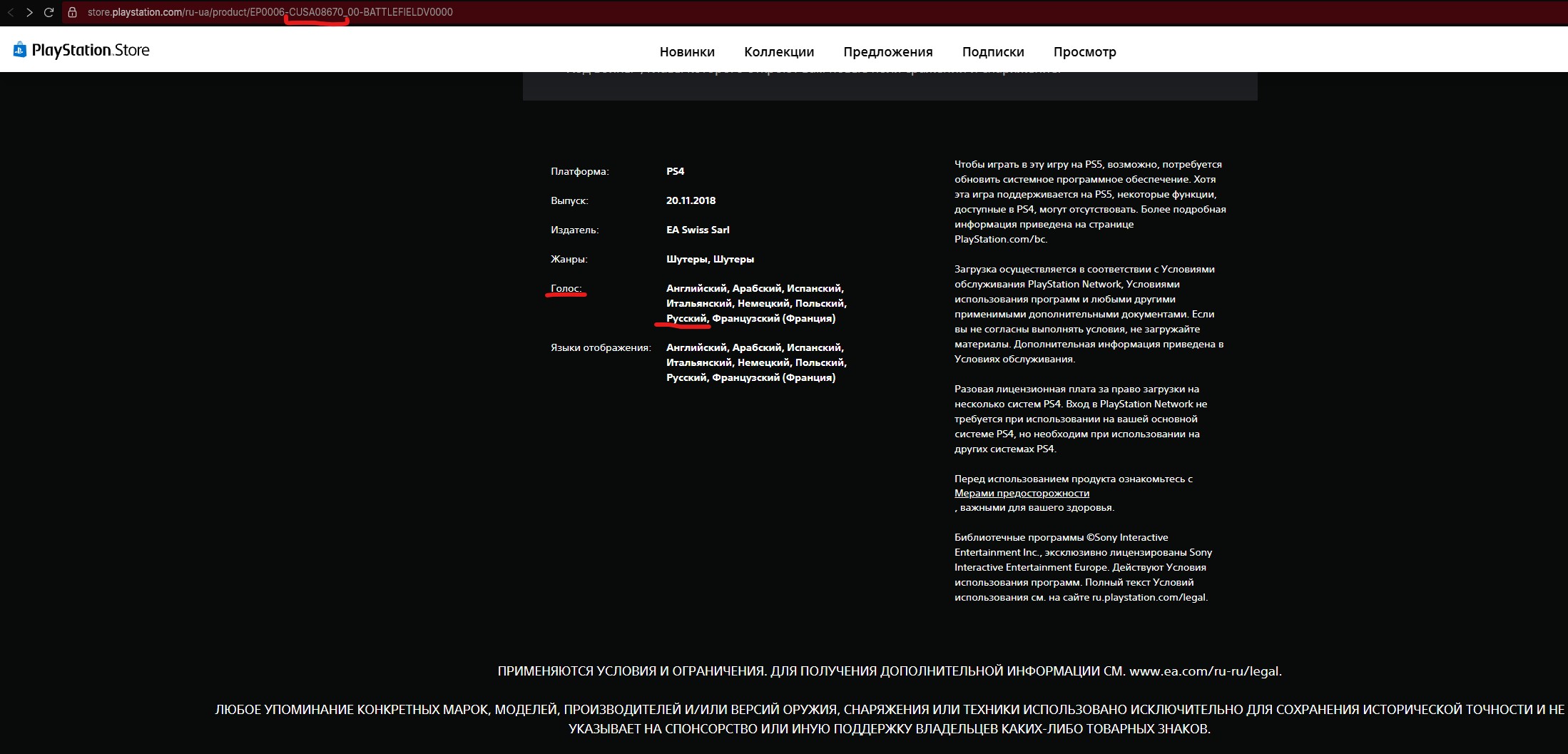The image size is (1568, 754).
Task: Open the Предложения menu
Action: 888,52
